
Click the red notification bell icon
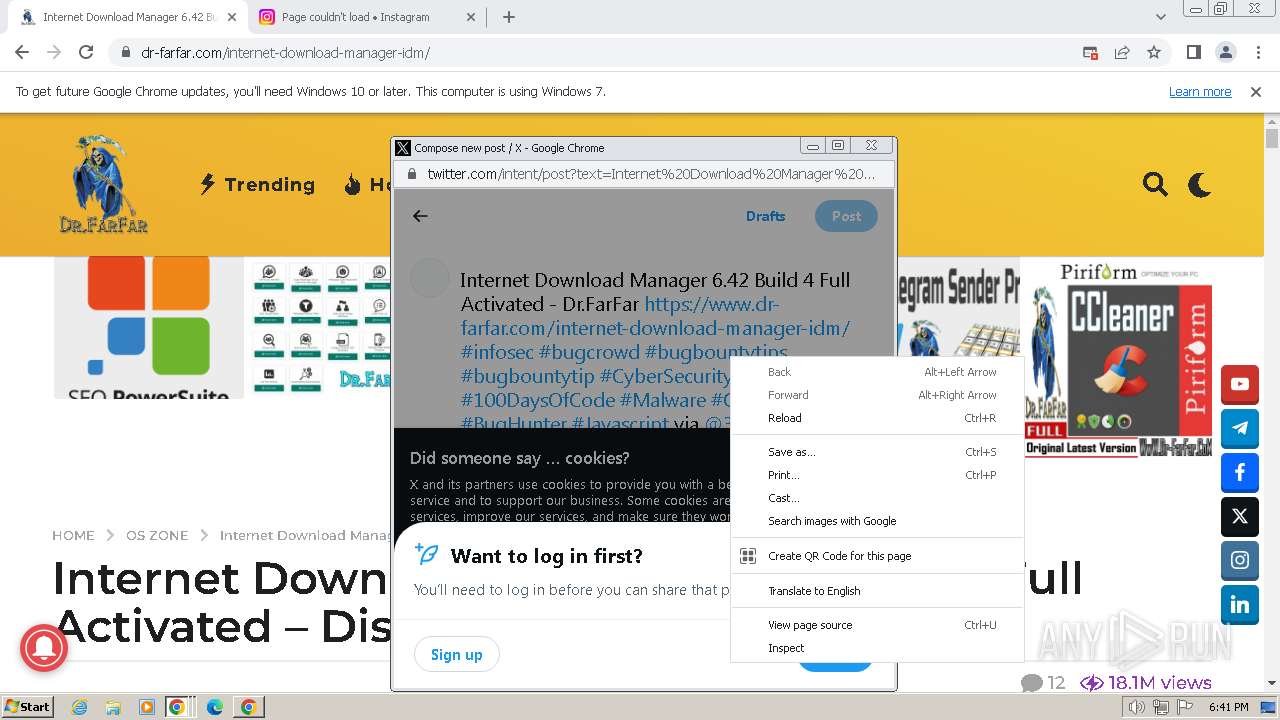(43, 649)
